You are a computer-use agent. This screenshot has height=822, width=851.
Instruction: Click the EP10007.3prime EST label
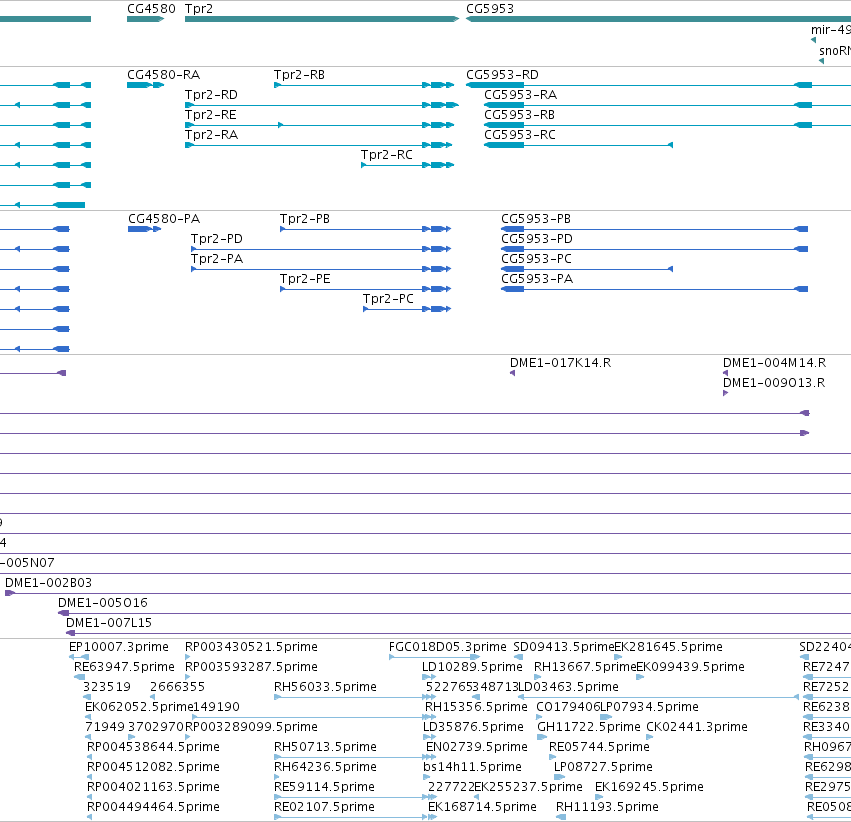(x=118, y=647)
